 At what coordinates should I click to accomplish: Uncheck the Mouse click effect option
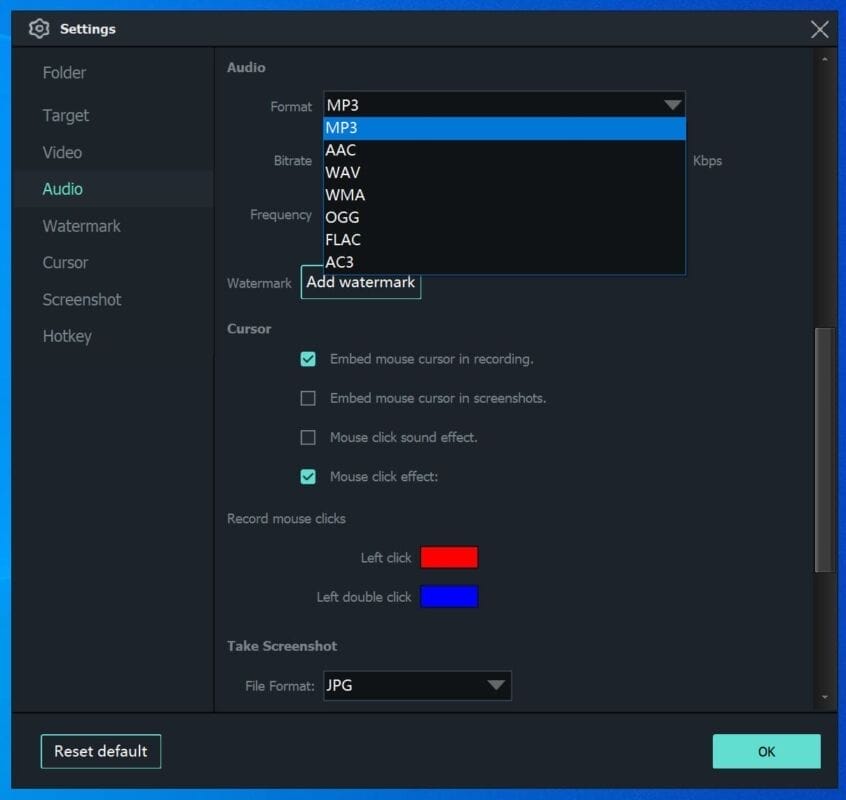click(x=308, y=477)
